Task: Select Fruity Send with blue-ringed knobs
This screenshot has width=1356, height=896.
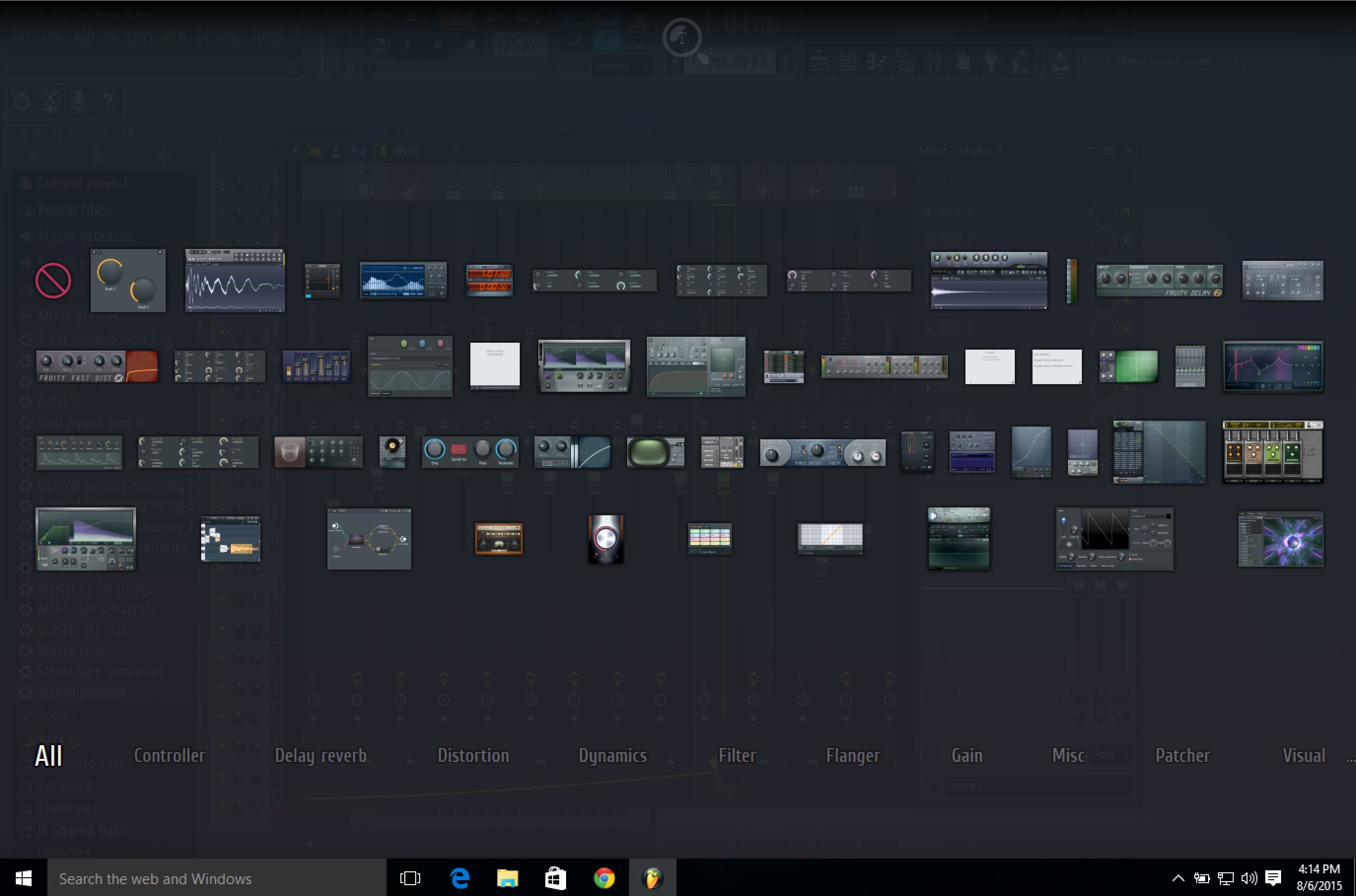Action: (470, 453)
